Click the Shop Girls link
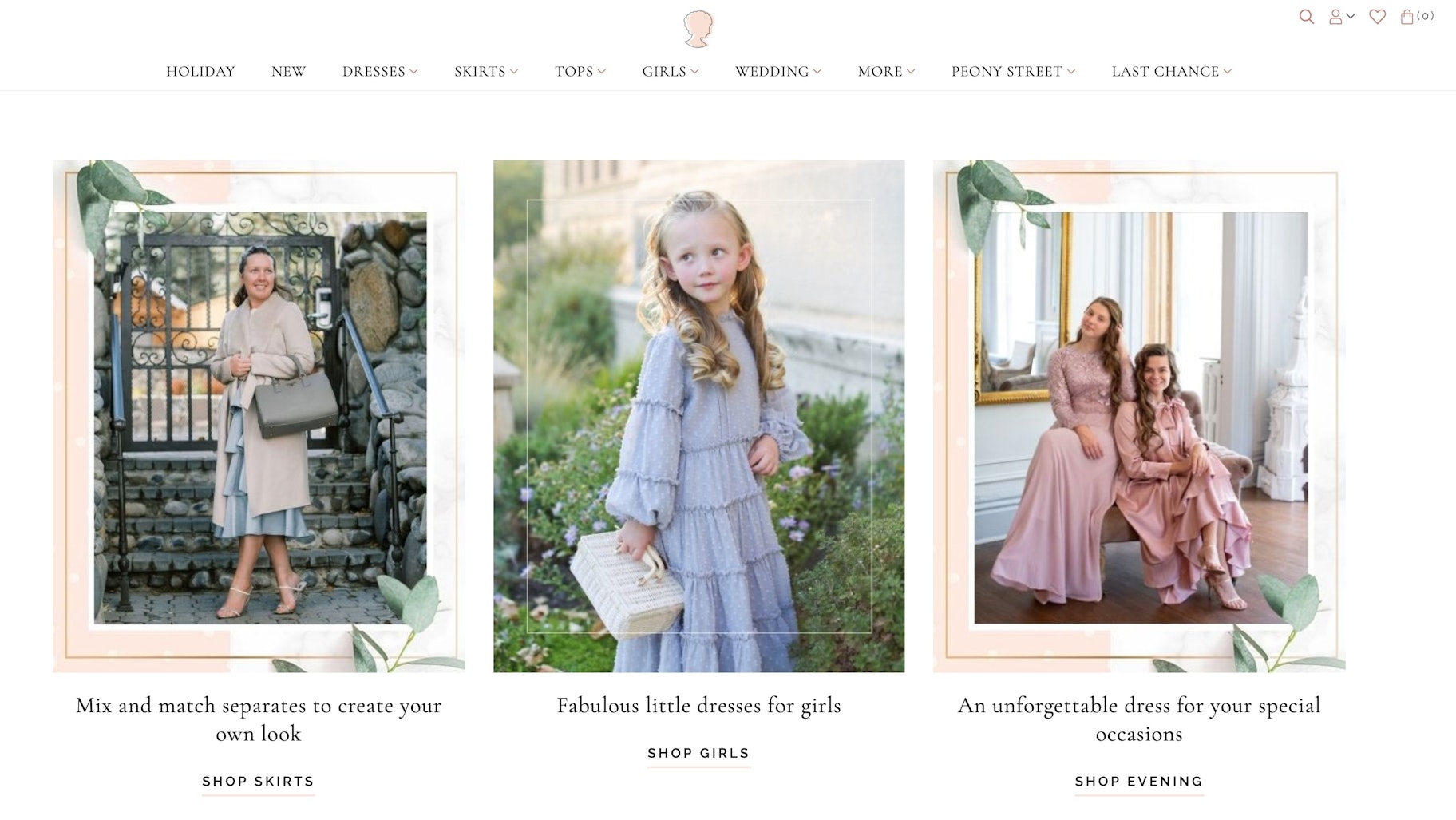Screen dimensions: 1456x820 [x=698, y=754]
